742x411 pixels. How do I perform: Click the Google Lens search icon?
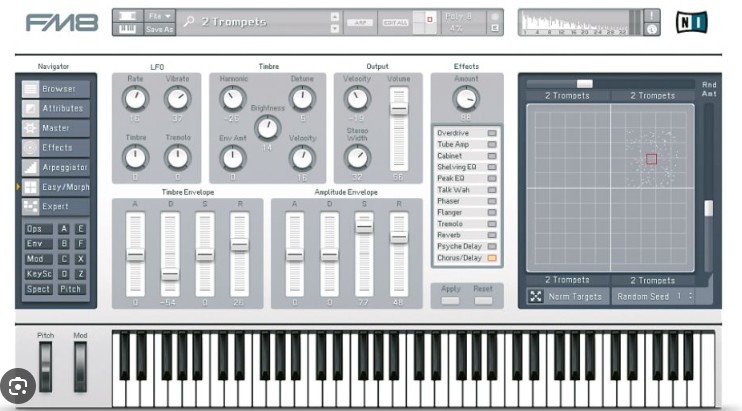[18, 387]
